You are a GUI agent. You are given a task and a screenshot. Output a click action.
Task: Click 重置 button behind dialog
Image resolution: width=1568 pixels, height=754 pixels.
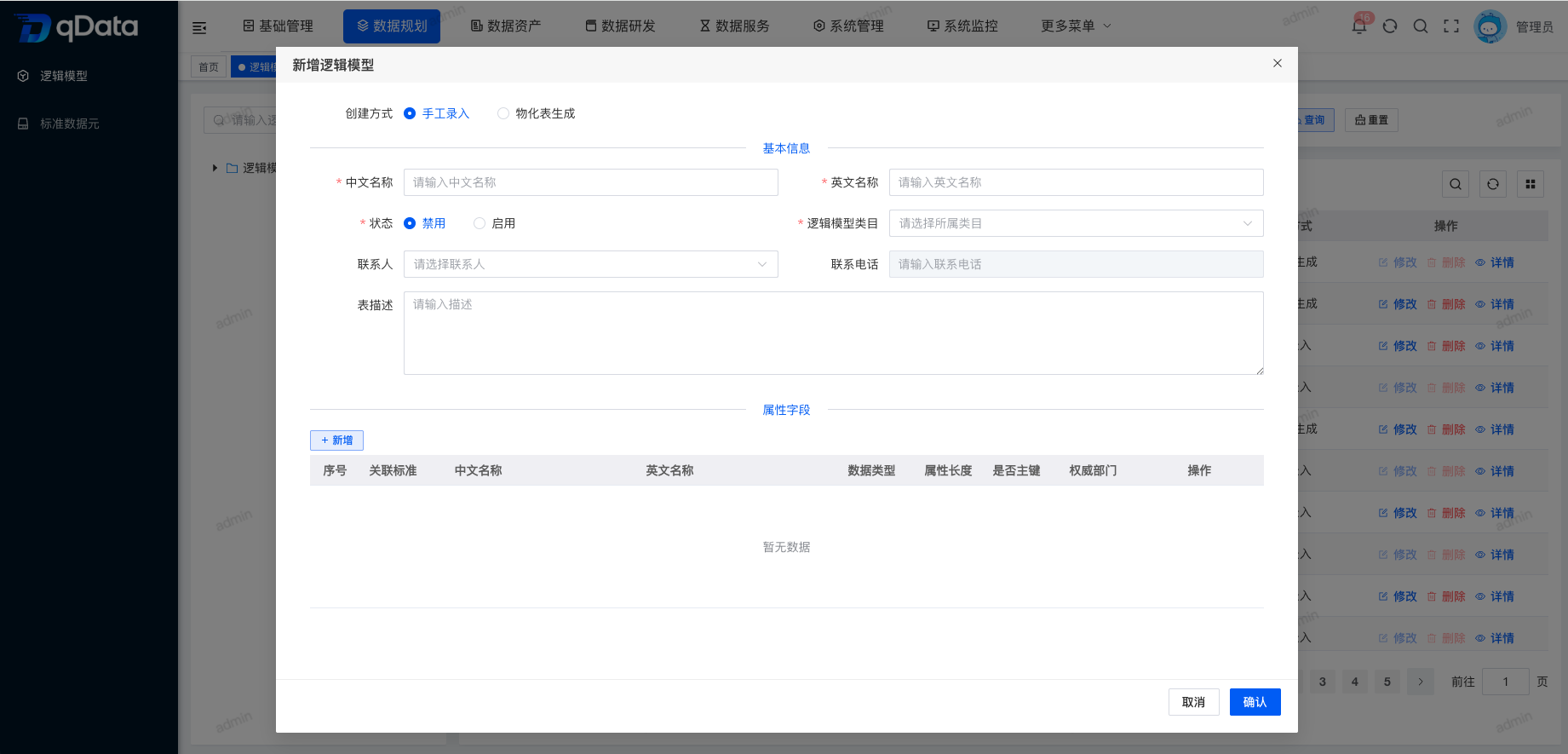(x=1371, y=120)
